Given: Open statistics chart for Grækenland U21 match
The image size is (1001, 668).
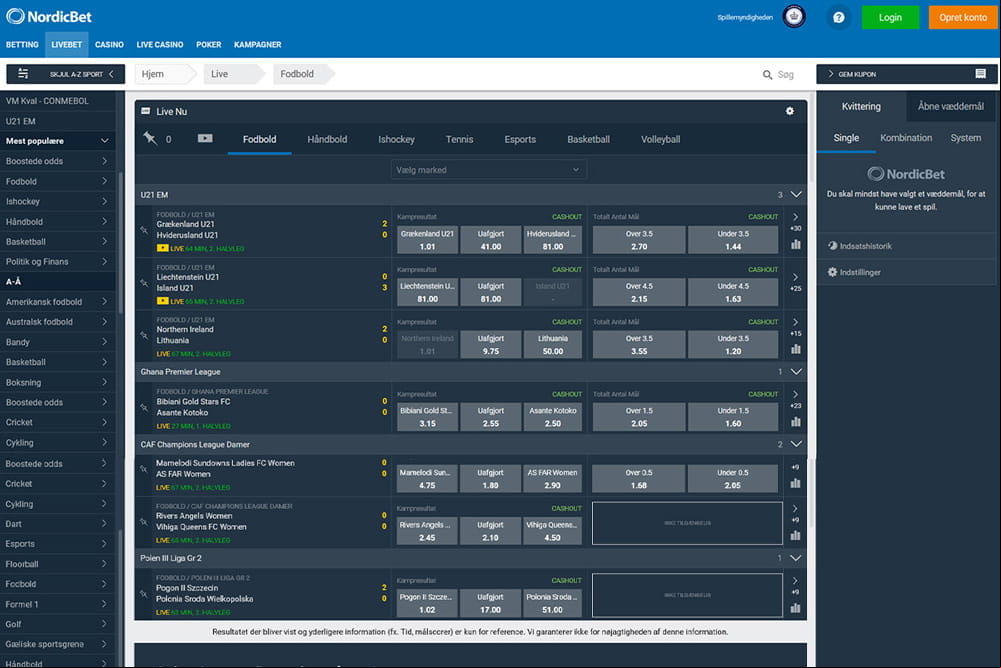Looking at the screenshot, I should pos(795,244).
